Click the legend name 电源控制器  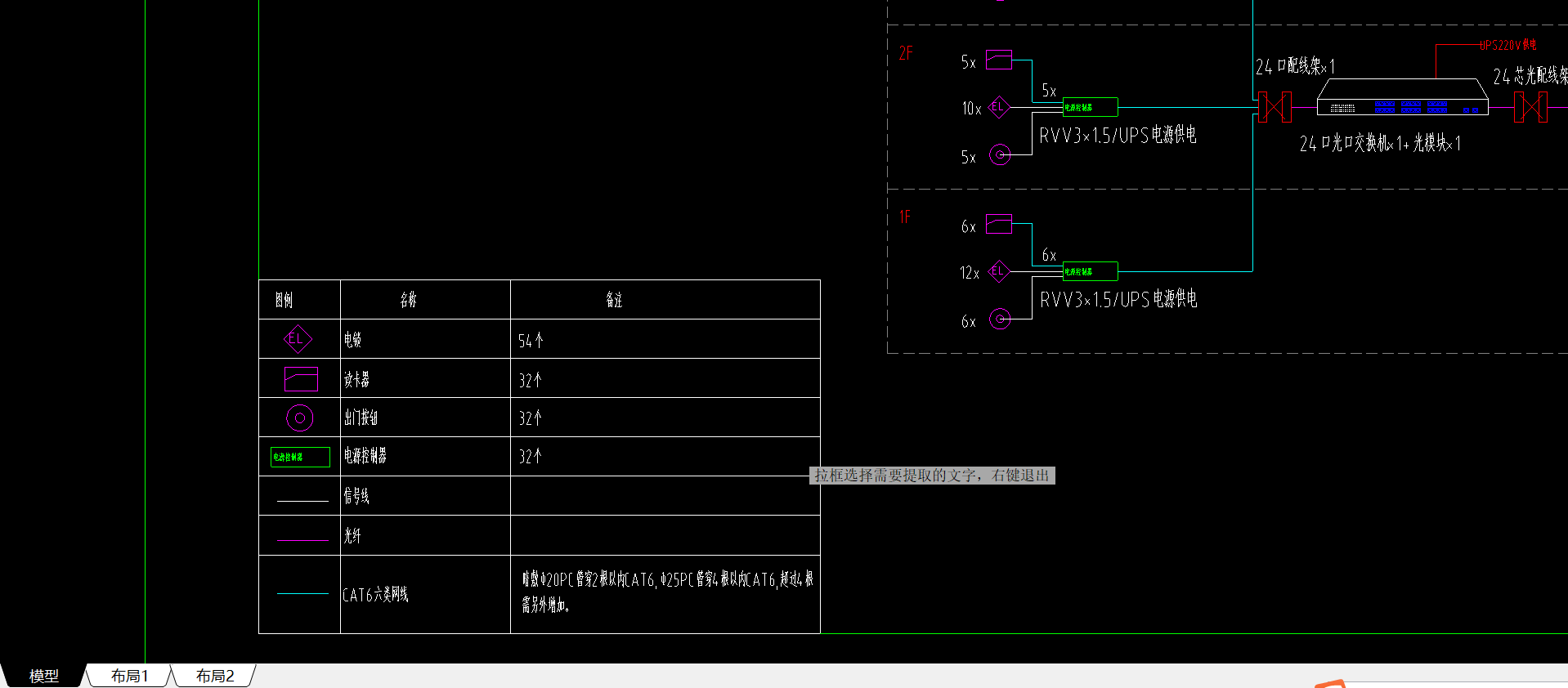pos(365,456)
